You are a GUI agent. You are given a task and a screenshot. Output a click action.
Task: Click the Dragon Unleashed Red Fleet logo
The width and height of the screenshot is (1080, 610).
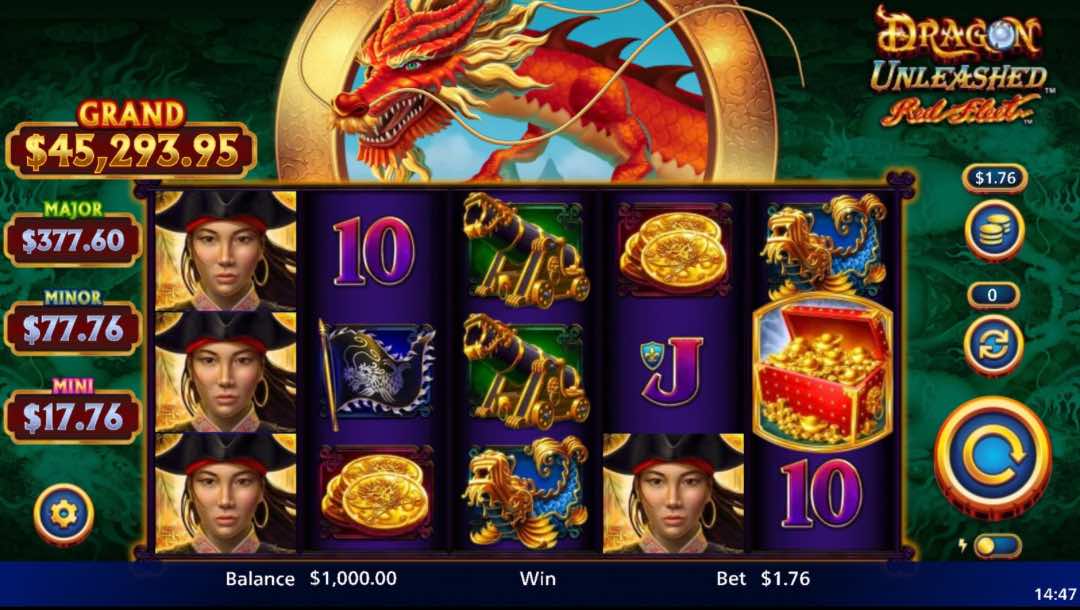[x=957, y=66]
